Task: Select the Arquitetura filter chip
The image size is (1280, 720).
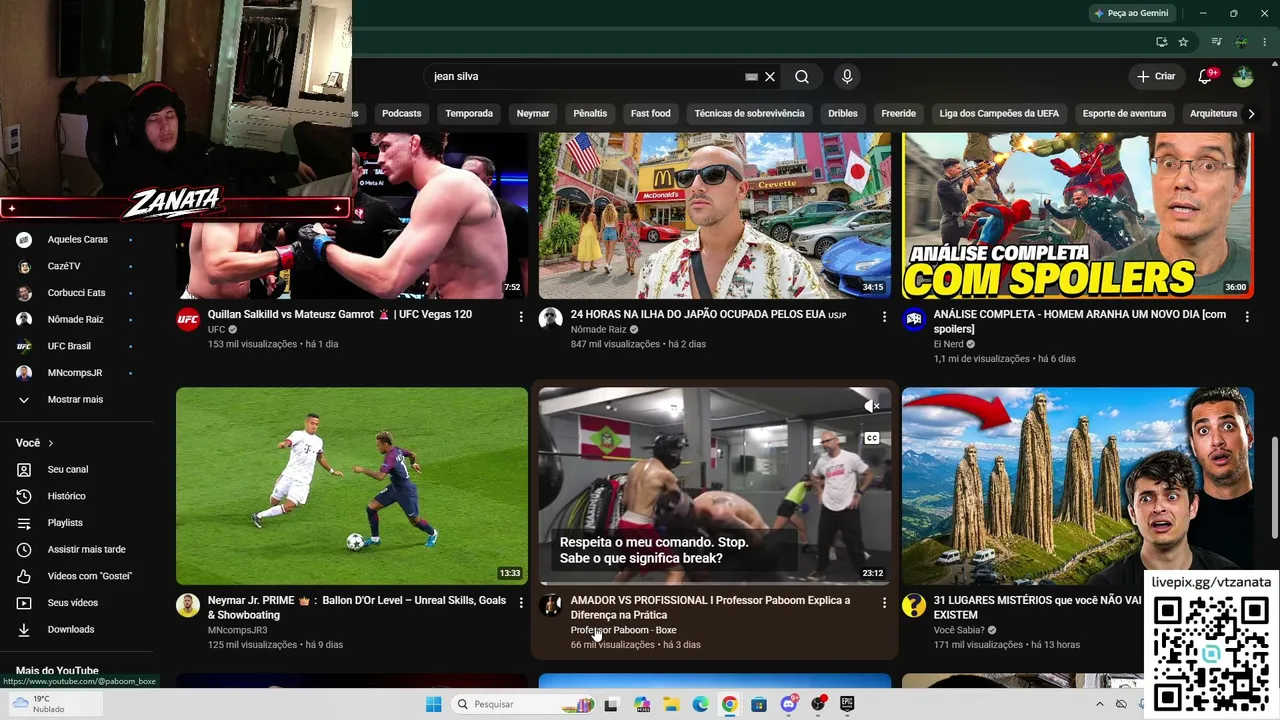Action: [x=1213, y=114]
